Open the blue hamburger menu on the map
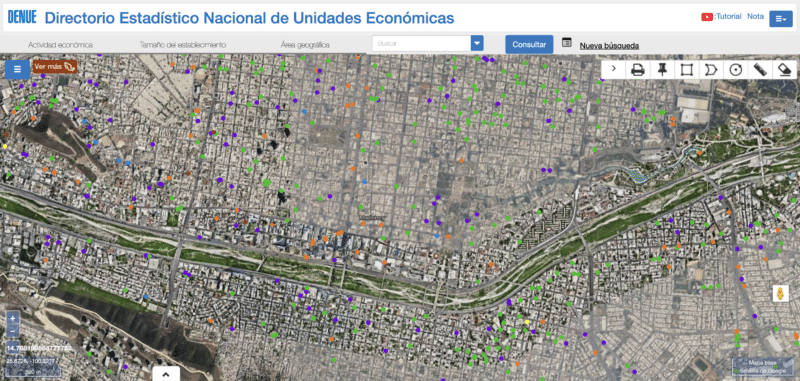Viewport: 800px width, 381px height. 17,69
